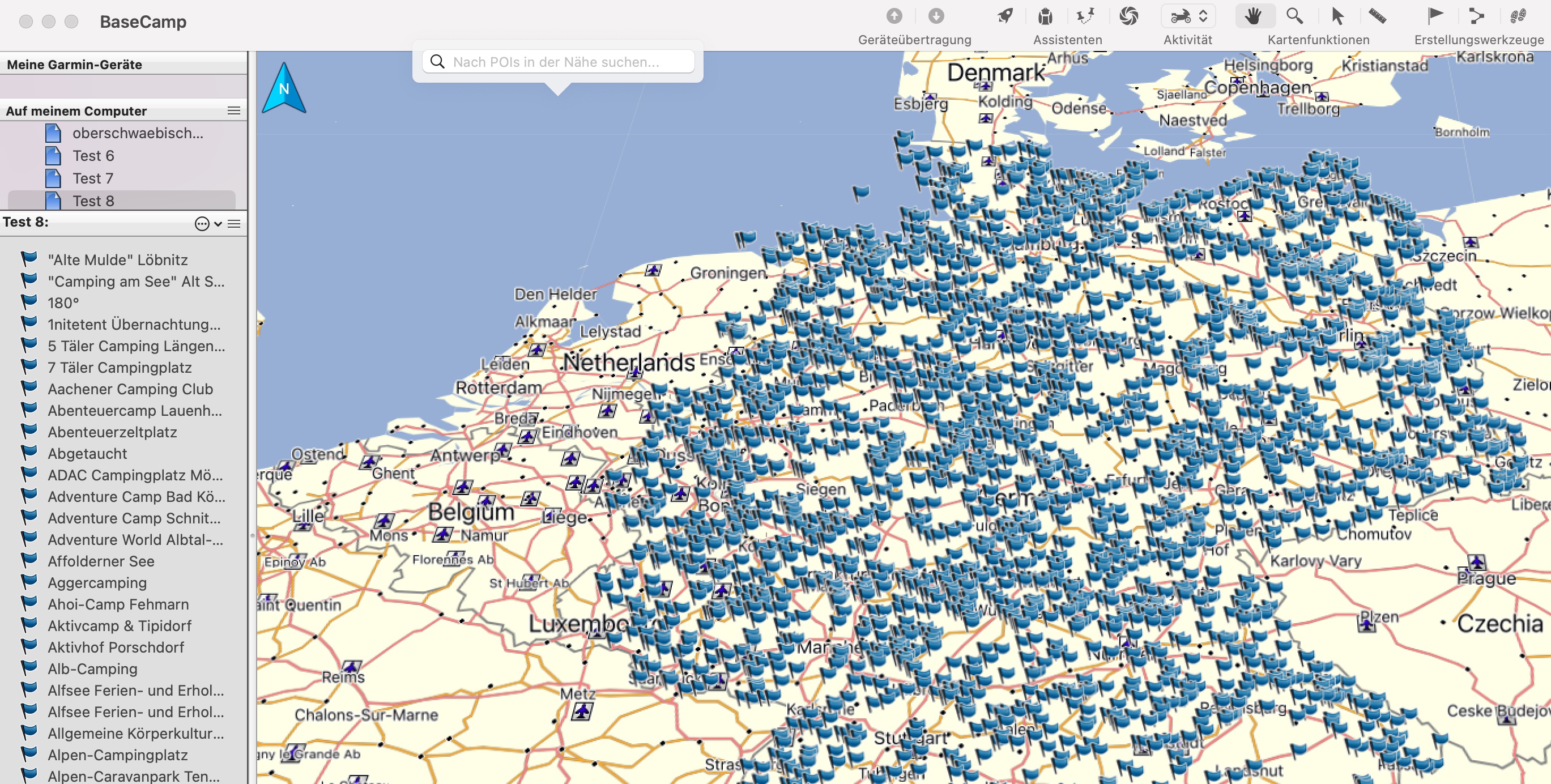Click the airport symbol near Prague on map
The width and height of the screenshot is (1551, 784).
pyautogui.click(x=1476, y=563)
